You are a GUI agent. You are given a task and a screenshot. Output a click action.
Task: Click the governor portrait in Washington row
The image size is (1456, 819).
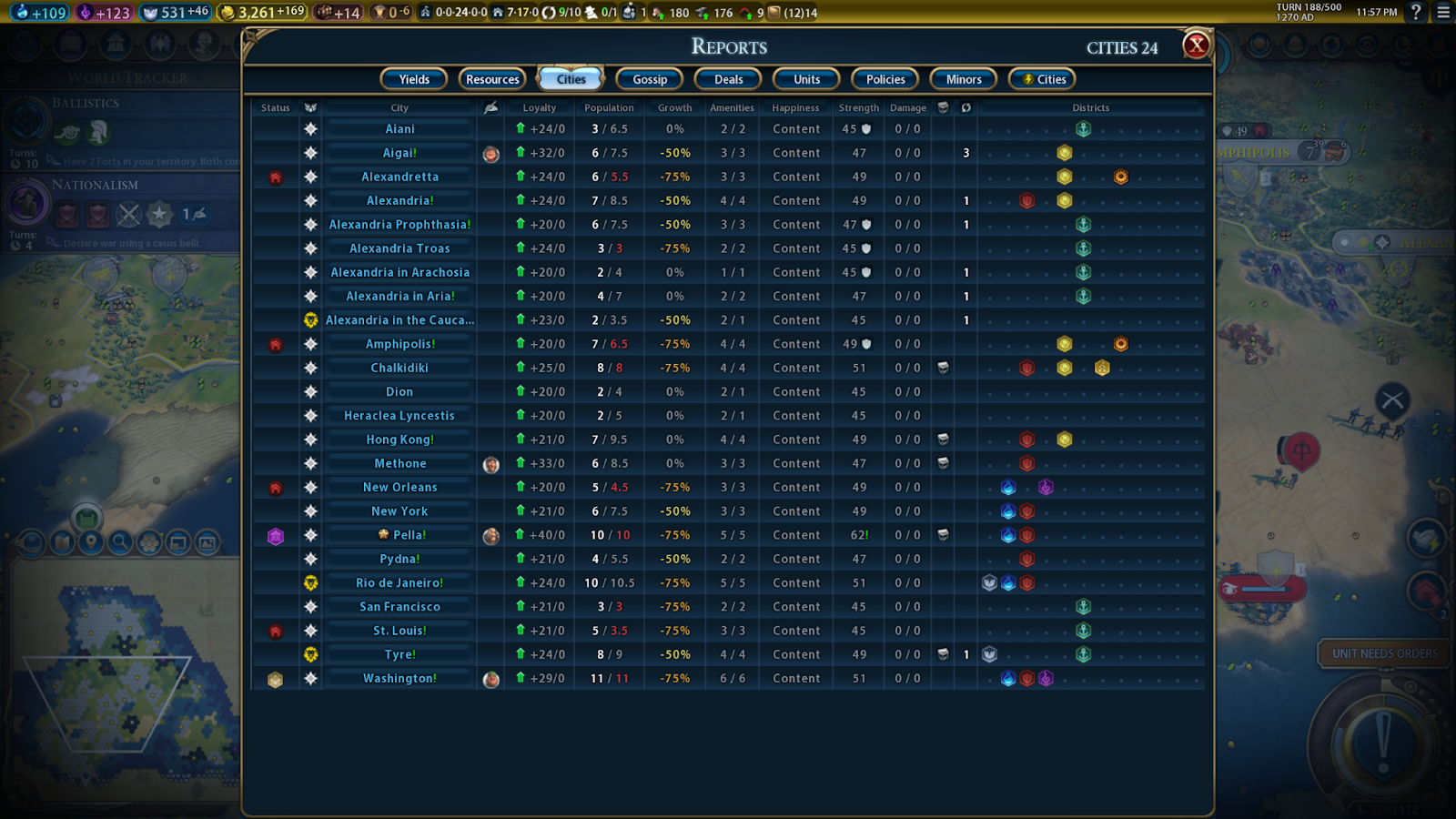[490, 679]
